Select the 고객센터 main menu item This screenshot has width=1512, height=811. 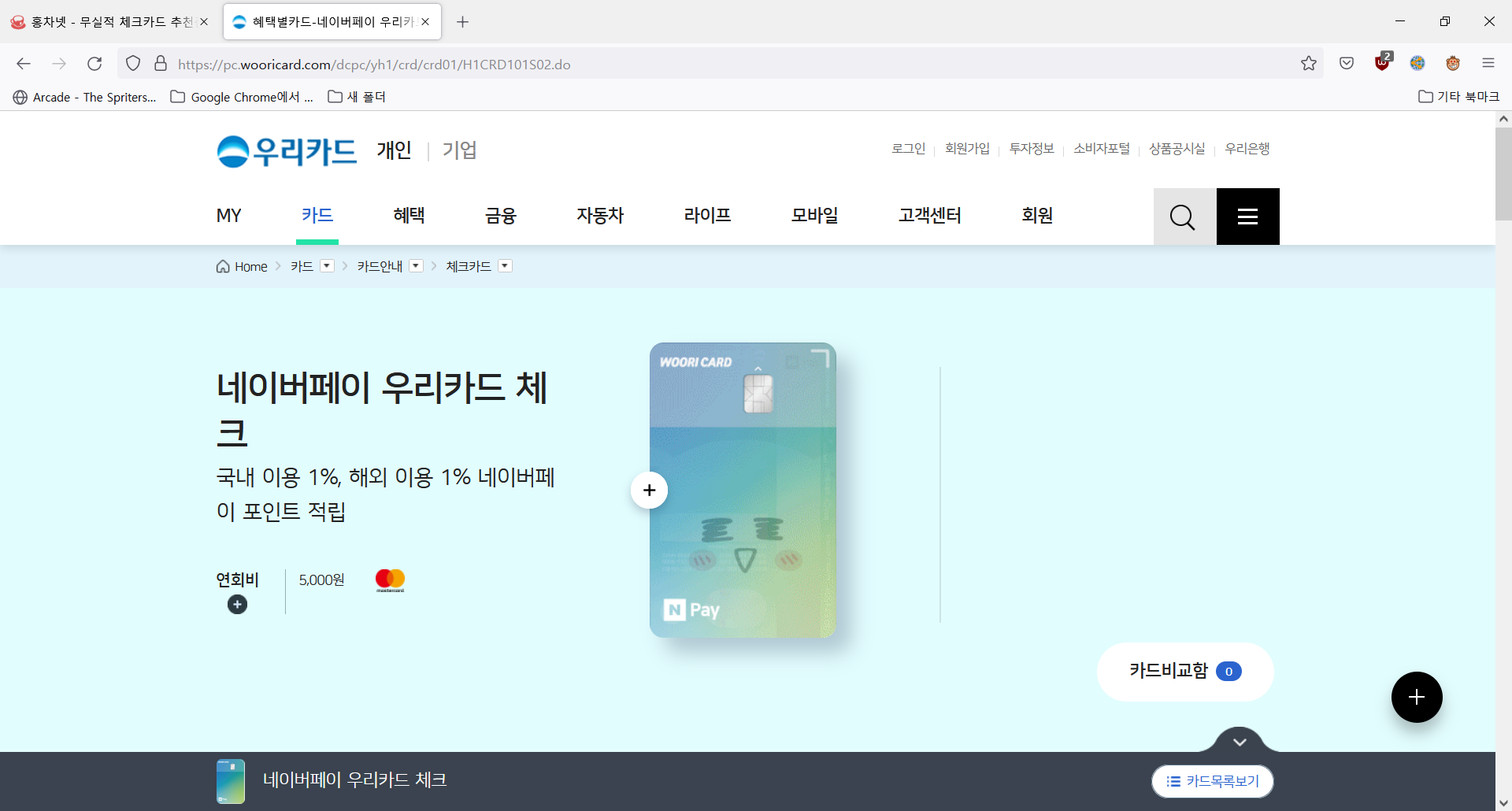coord(929,216)
